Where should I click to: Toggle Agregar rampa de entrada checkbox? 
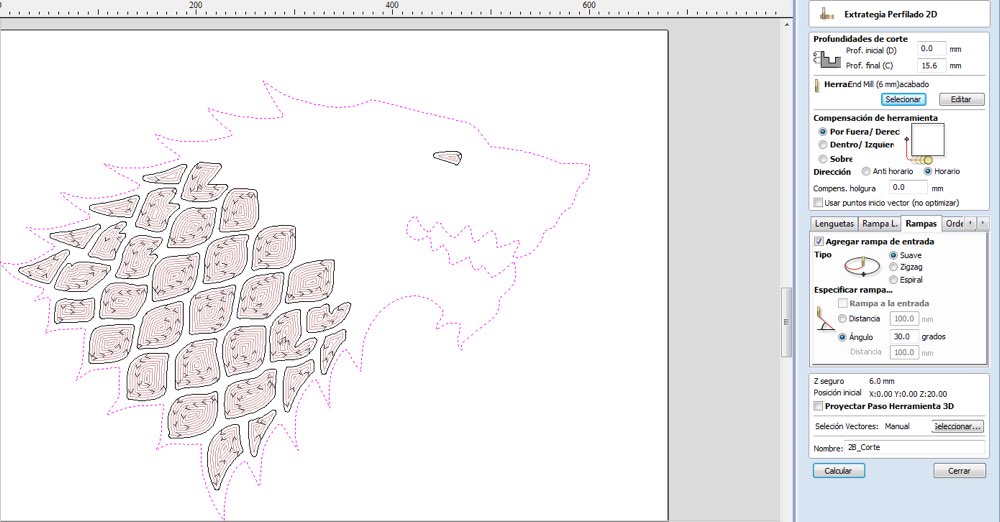(x=819, y=242)
